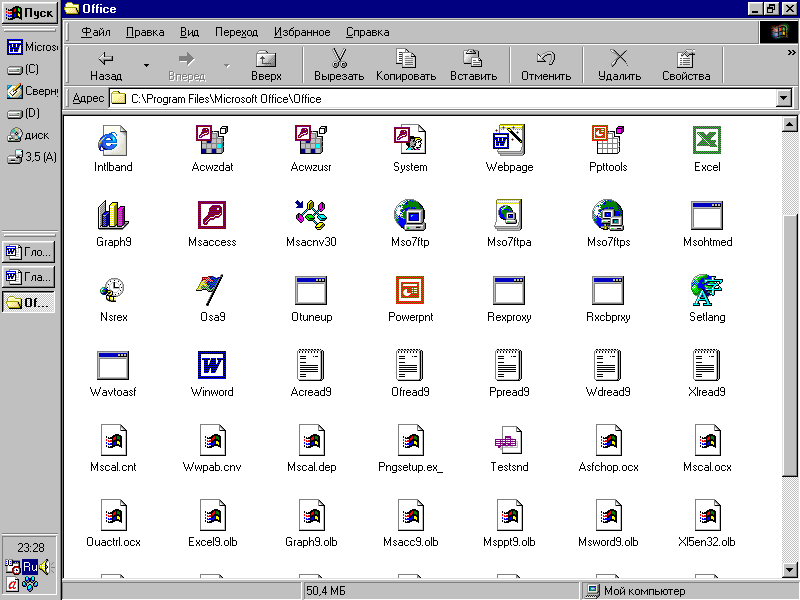
Task: Click the Вставить paste button
Action: pos(473,65)
